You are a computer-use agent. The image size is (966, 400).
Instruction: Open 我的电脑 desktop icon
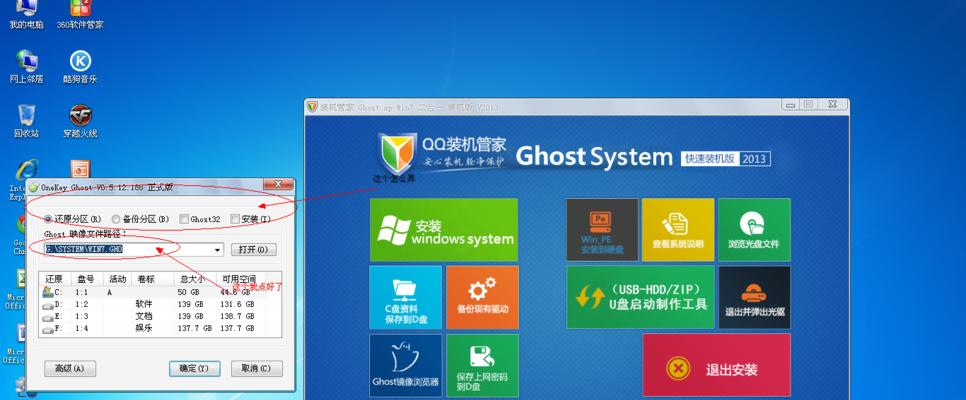[x=26, y=14]
